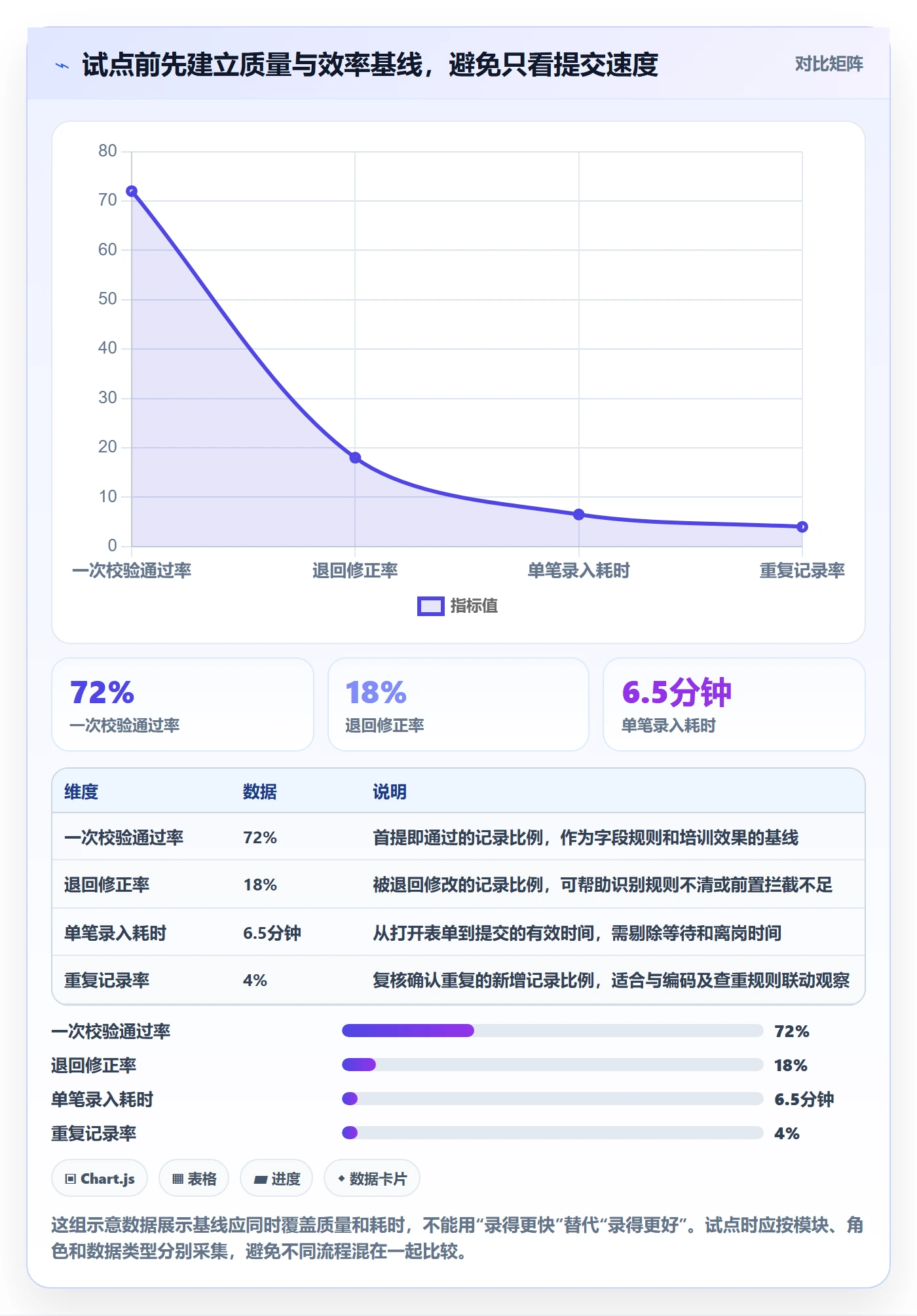
Task: Click progress value 72% at bar end
Action: click(x=792, y=1032)
